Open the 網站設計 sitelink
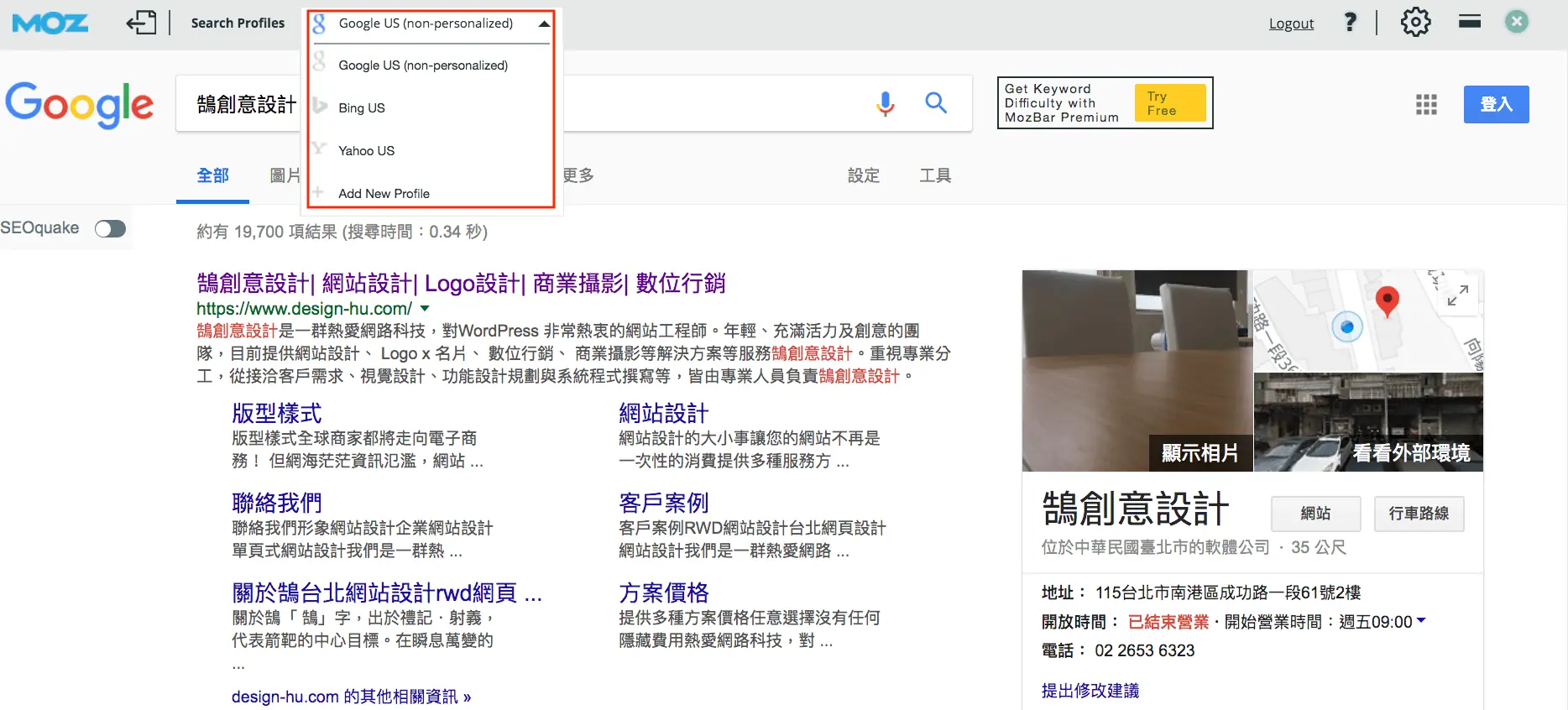The height and width of the screenshot is (710, 1568). click(x=663, y=413)
